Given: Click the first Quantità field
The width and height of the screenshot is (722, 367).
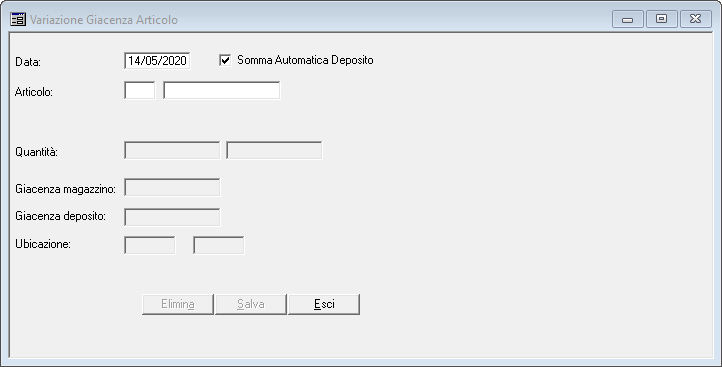Looking at the screenshot, I should tap(172, 151).
